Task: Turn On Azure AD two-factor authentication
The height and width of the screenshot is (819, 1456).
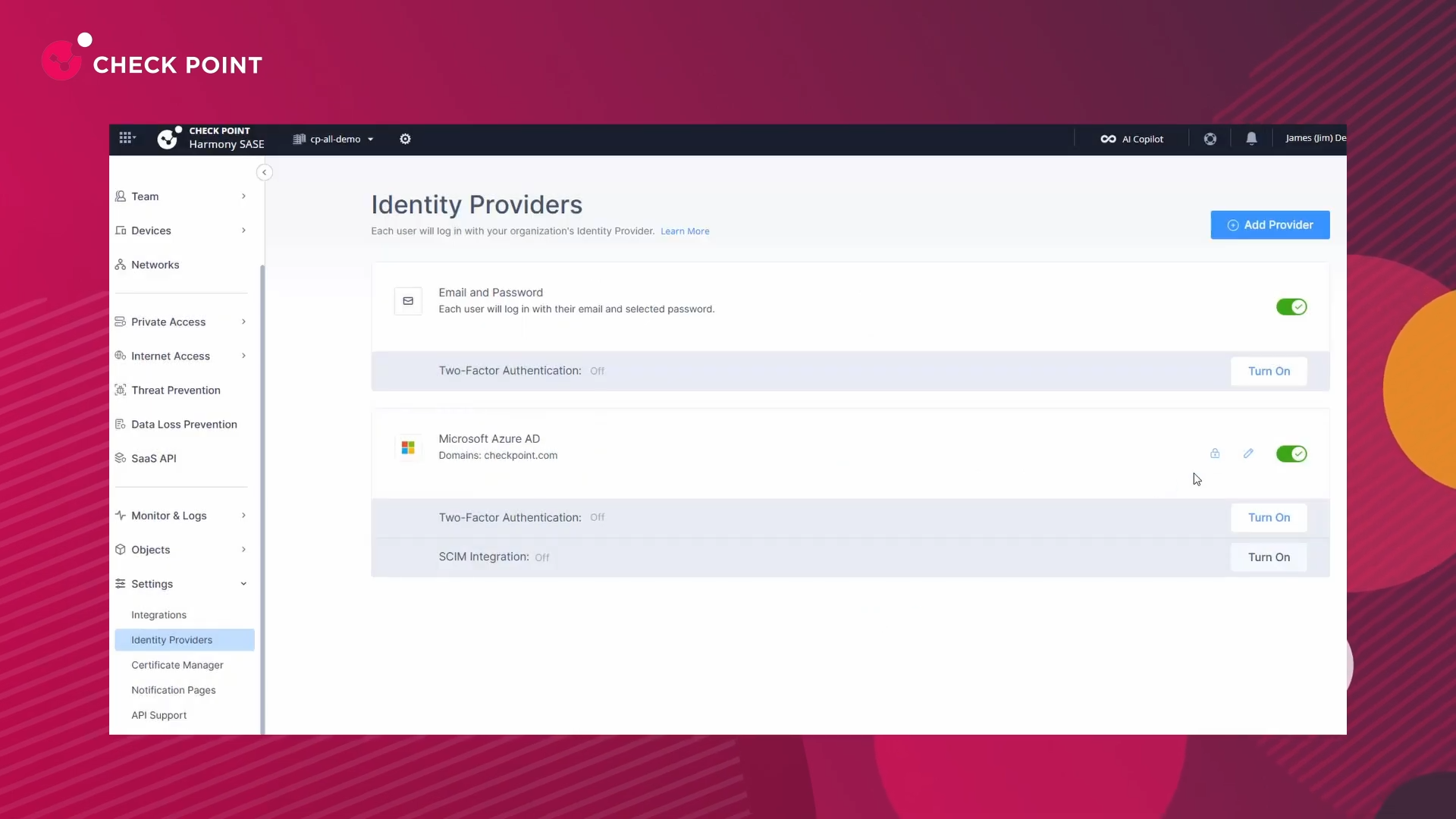Action: click(x=1269, y=518)
